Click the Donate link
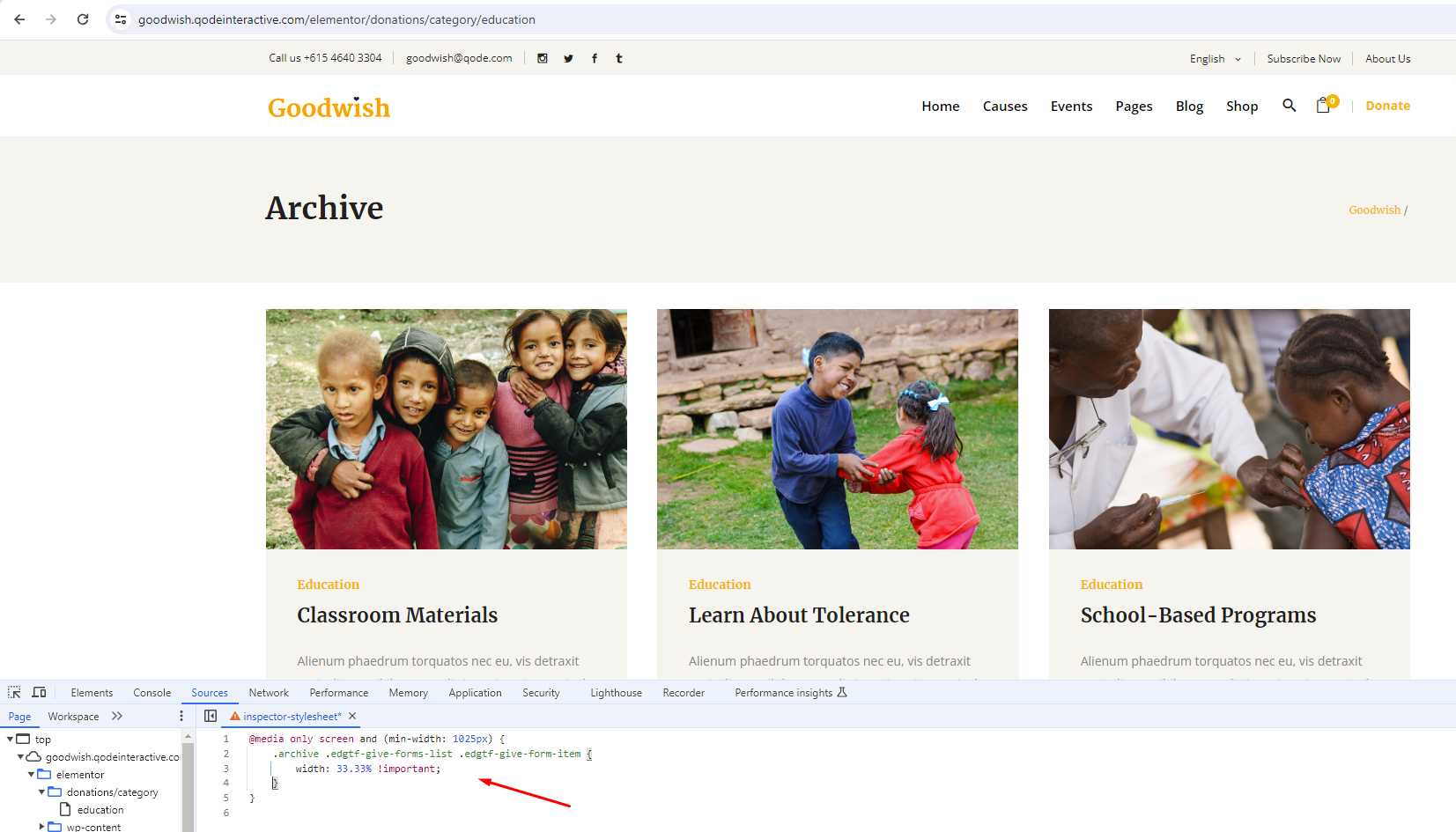1456x832 pixels. coord(1387,106)
